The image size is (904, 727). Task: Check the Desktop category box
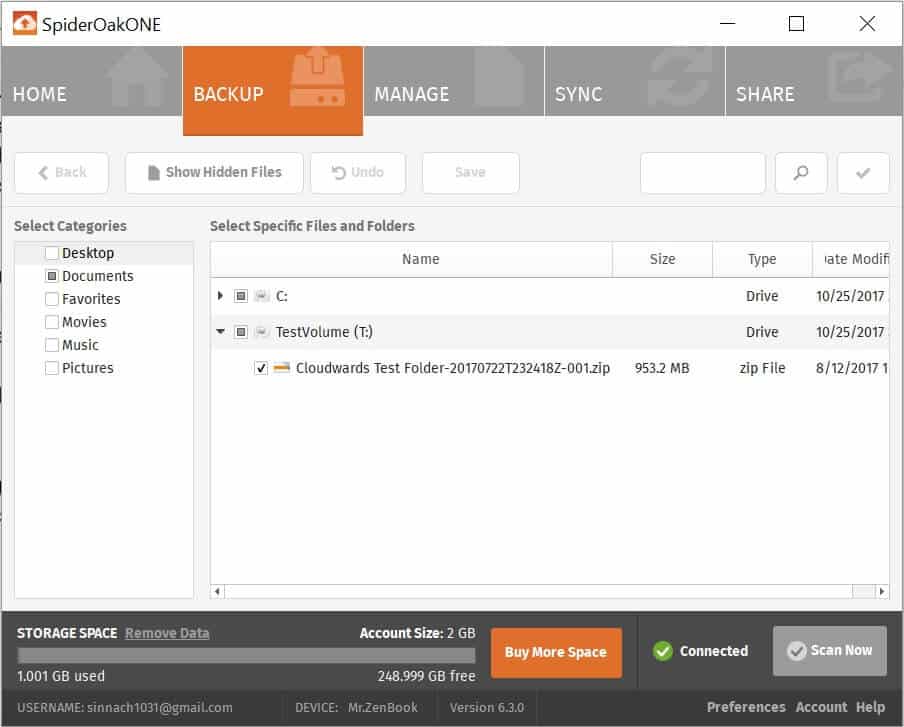(52, 253)
